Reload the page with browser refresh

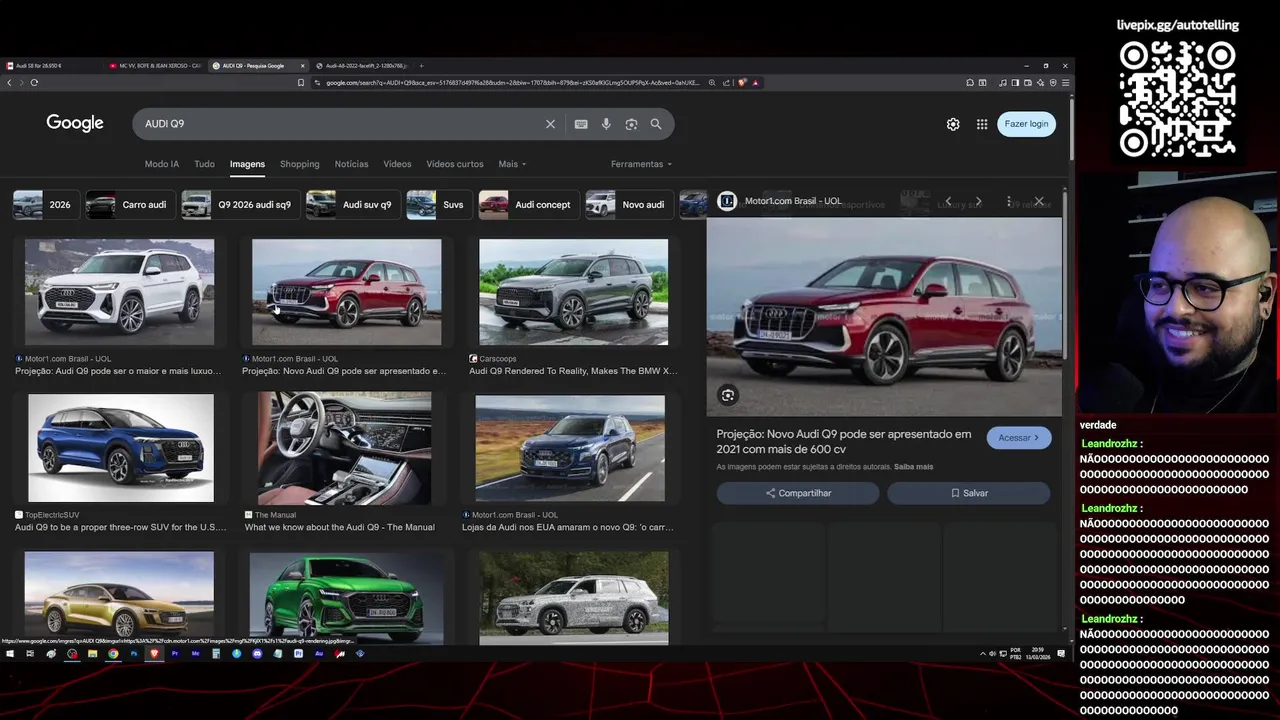34,83
